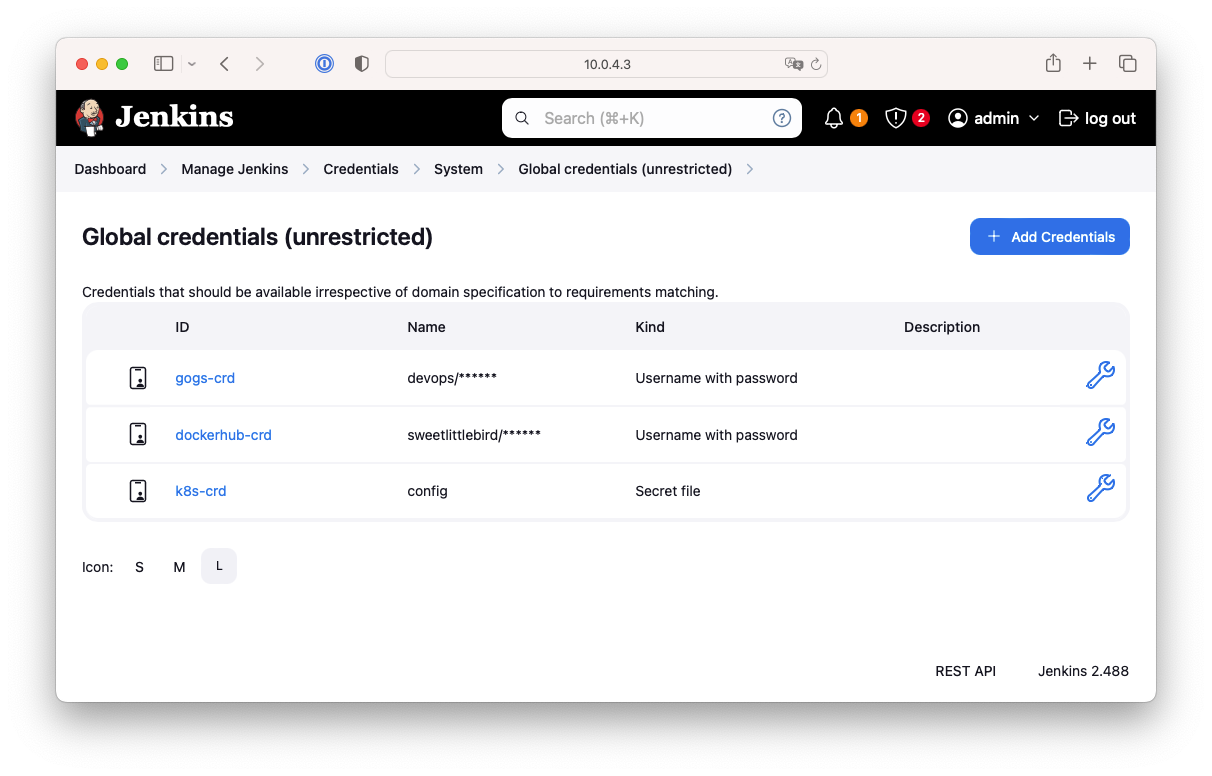Go back with Safari's back arrow
This screenshot has width=1212, height=776.
225,64
